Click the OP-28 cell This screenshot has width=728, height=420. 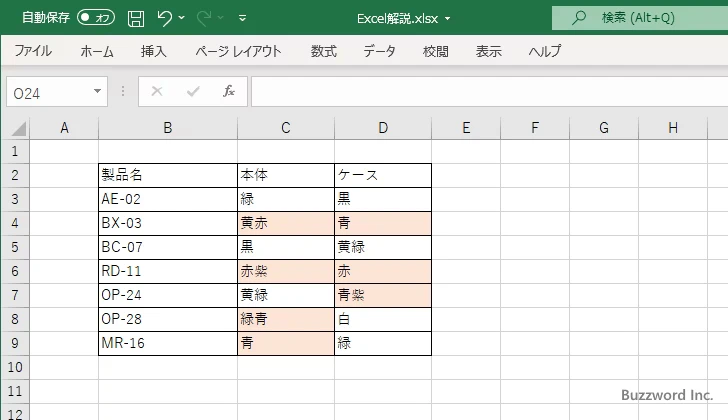point(168,320)
